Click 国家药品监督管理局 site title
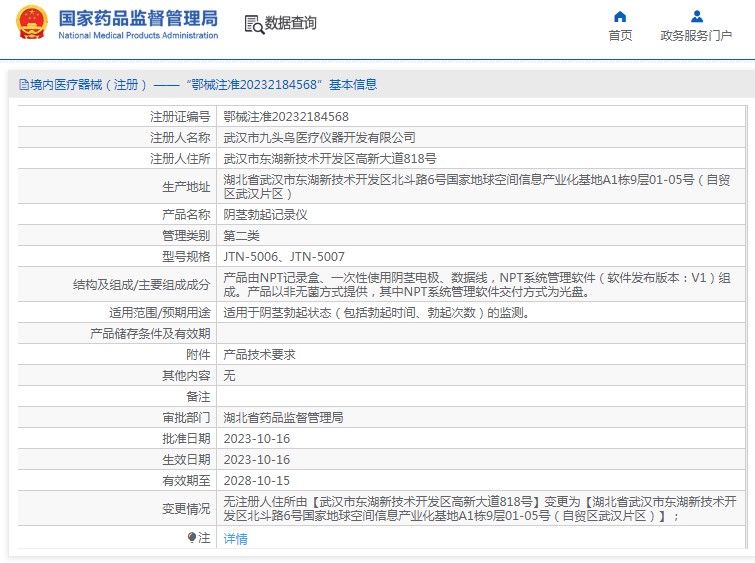 [138, 18]
